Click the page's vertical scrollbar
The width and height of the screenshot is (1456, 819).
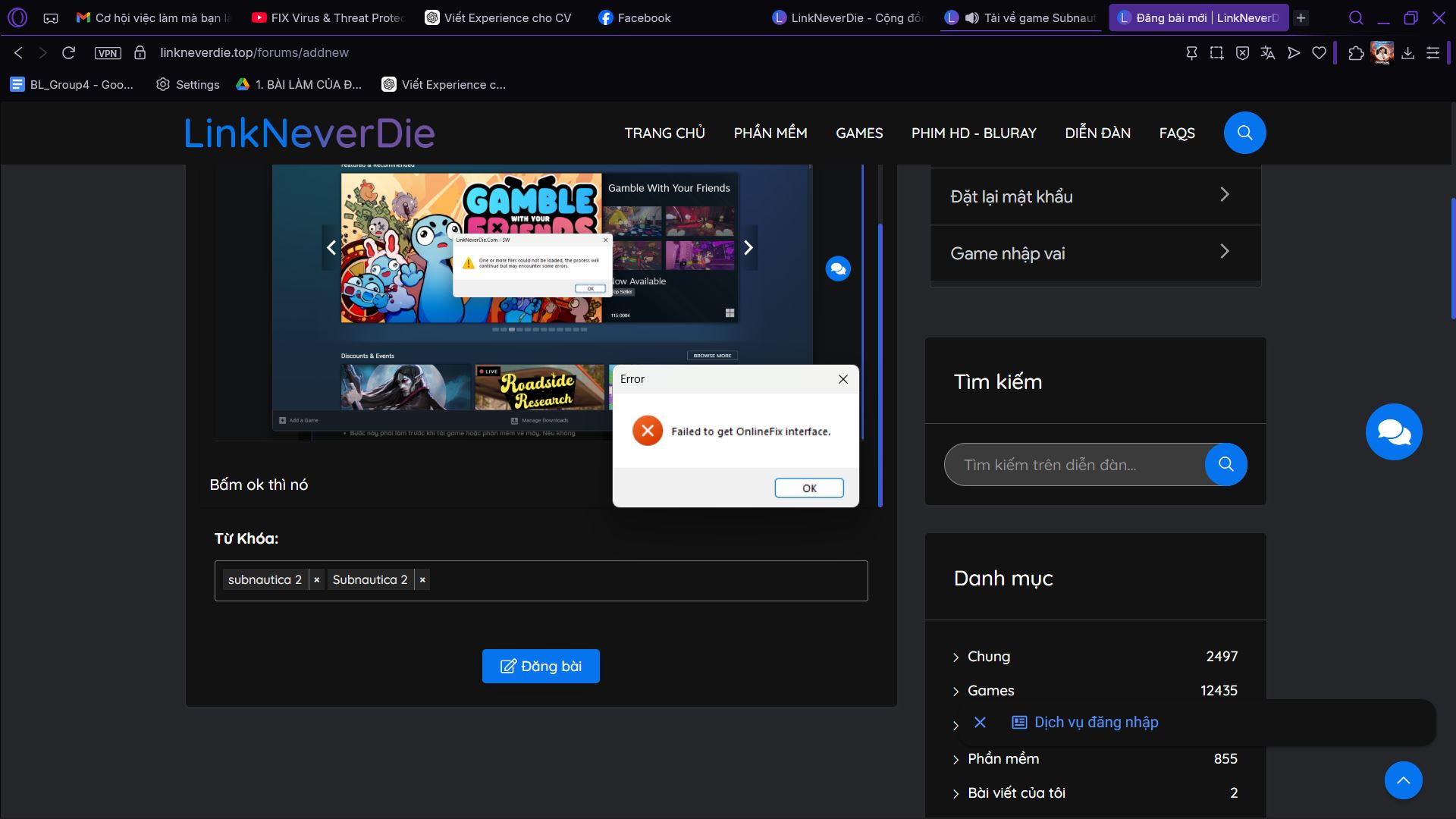point(1452,258)
